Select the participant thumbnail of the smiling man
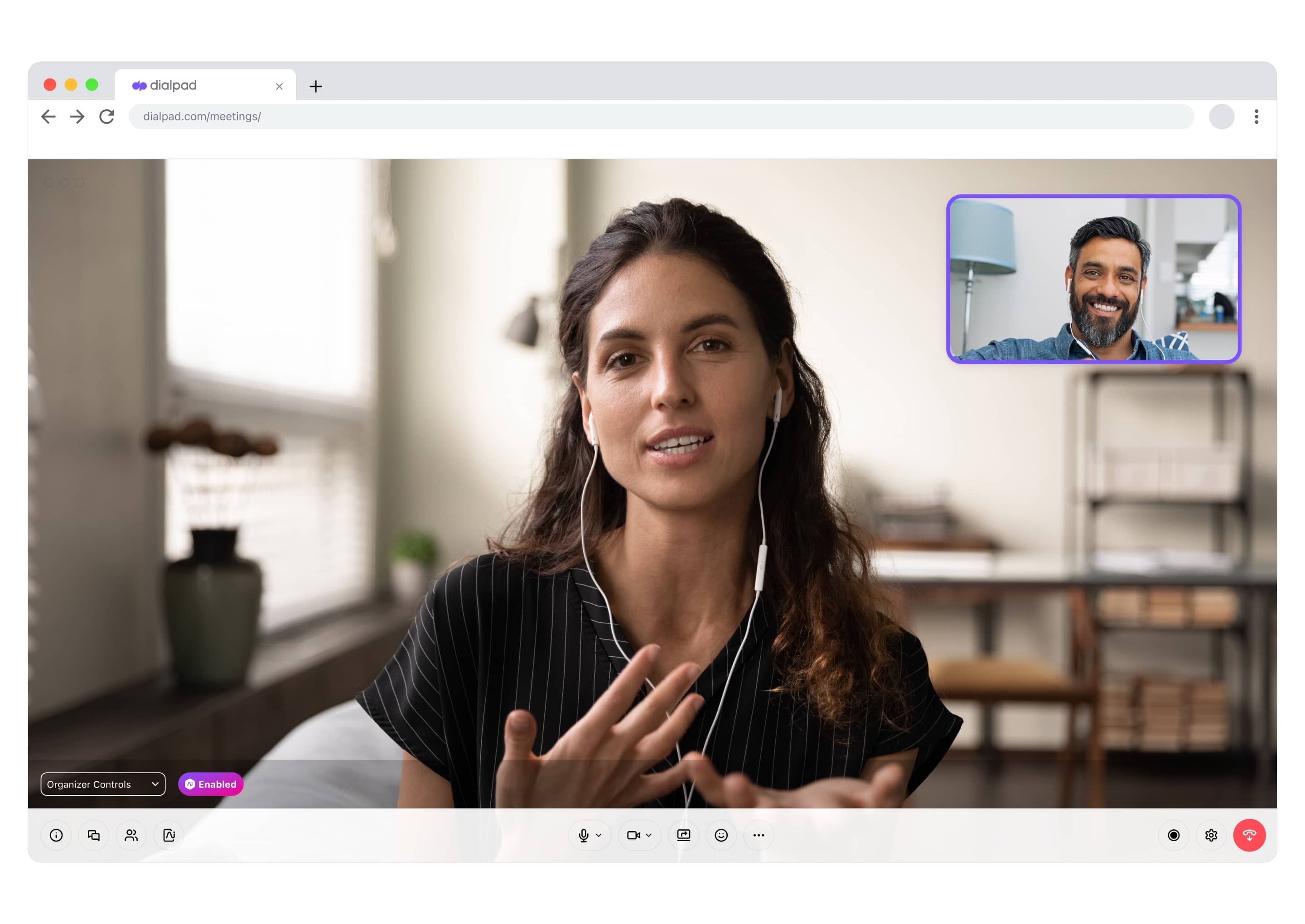The image size is (1305, 924). (x=1093, y=278)
